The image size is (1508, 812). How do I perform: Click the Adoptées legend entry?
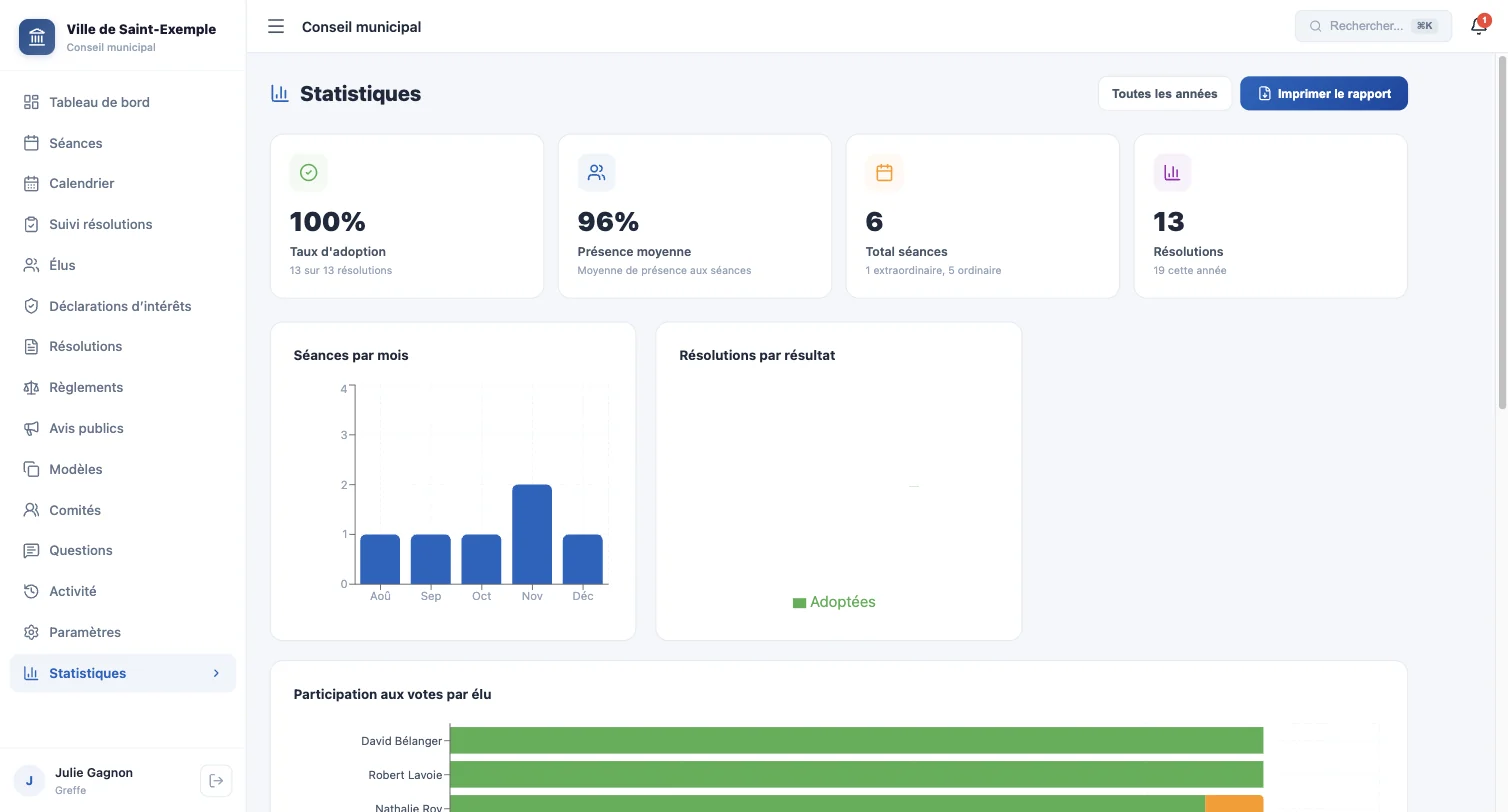pyautogui.click(x=834, y=602)
